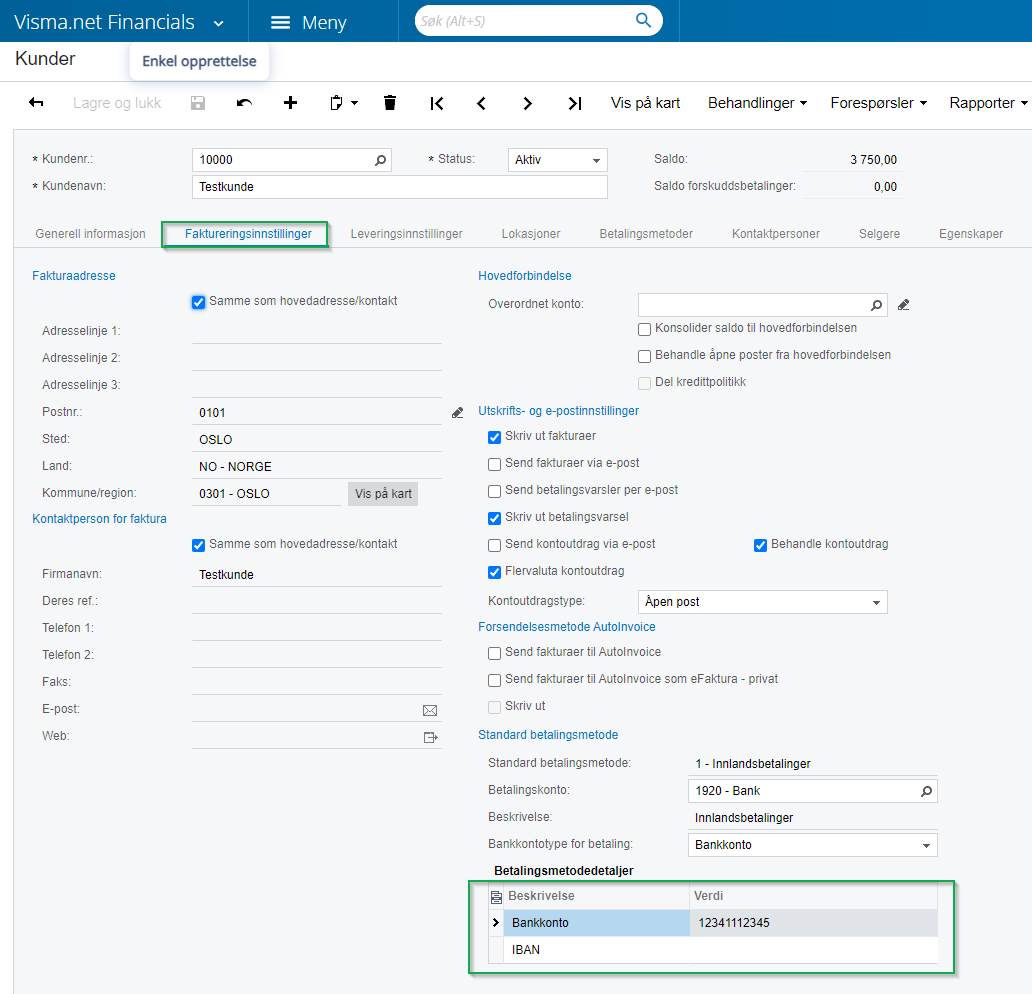1032x994 pixels.
Task: Click pencil edit icon beside Postnr field
Action: pos(458,412)
